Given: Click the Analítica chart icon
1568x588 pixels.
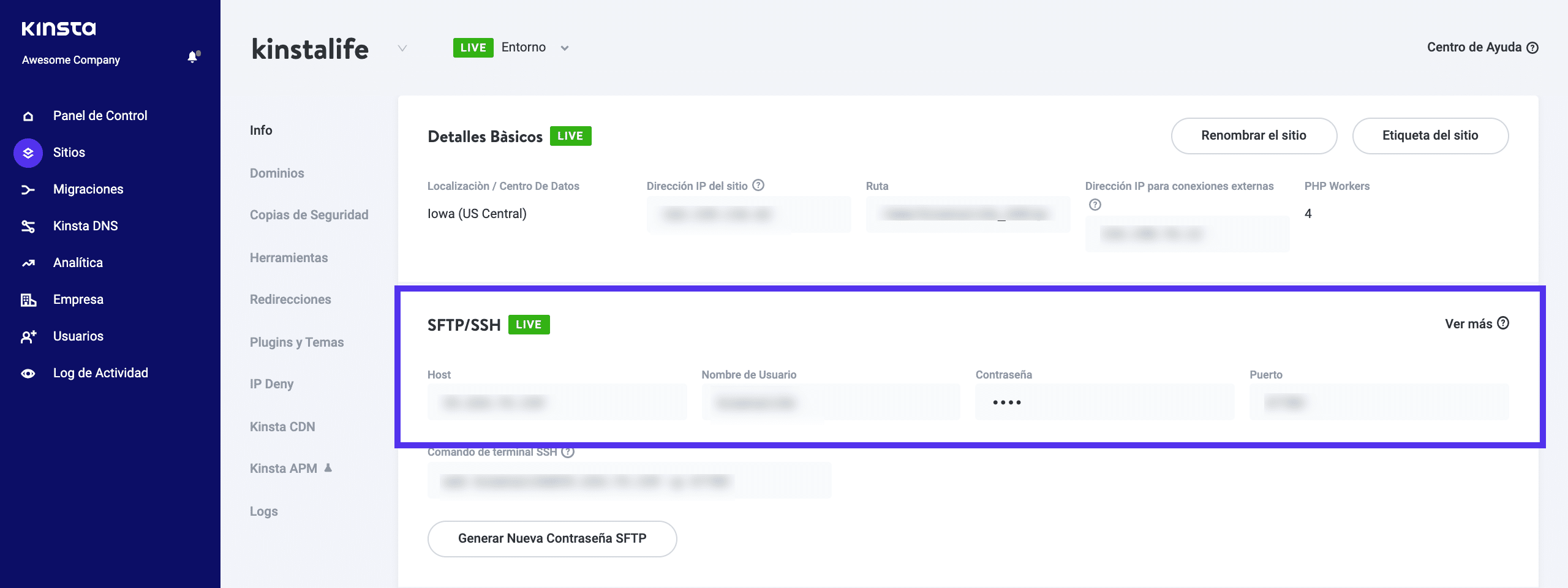Looking at the screenshot, I should [28, 263].
